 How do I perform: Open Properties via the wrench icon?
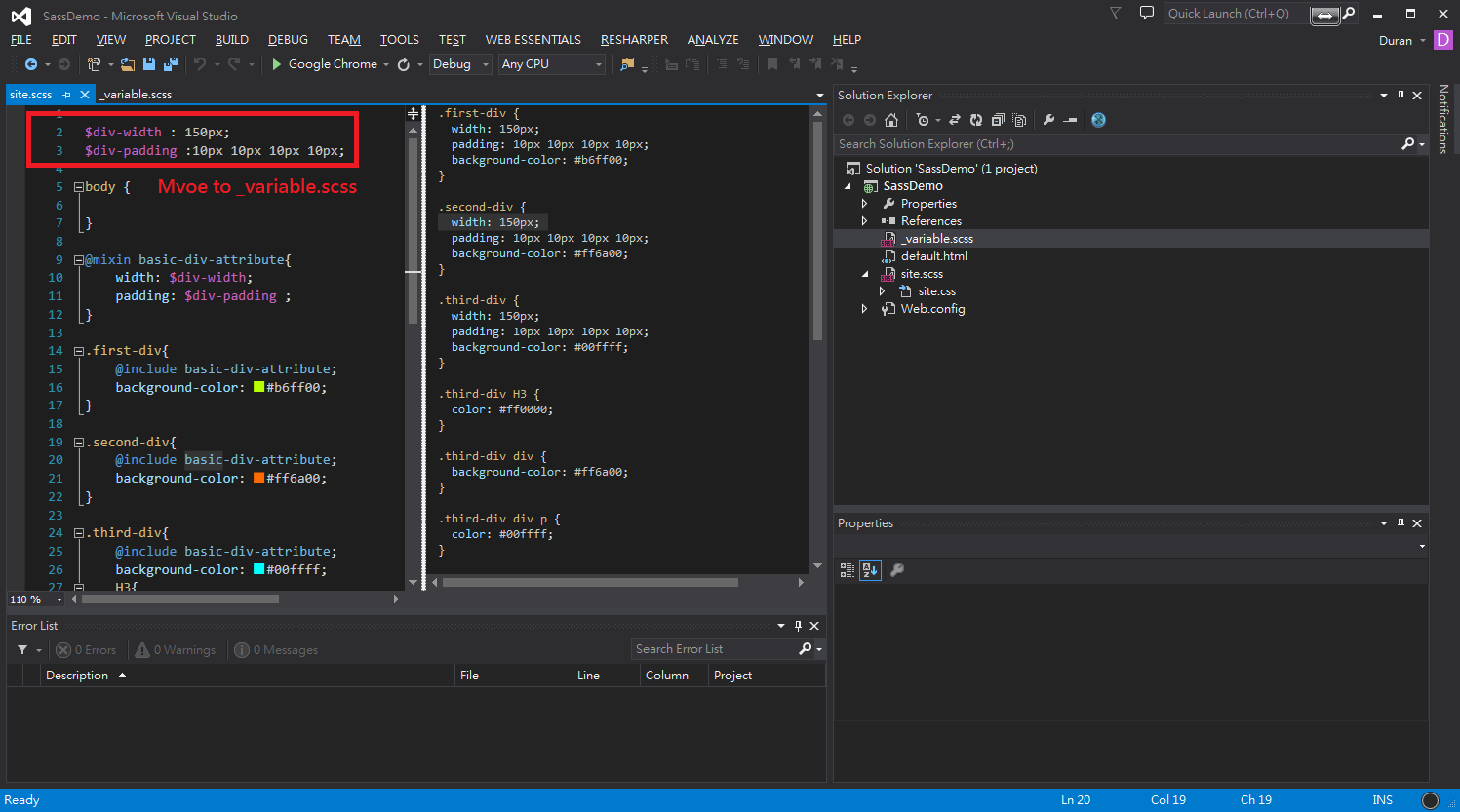1048,120
